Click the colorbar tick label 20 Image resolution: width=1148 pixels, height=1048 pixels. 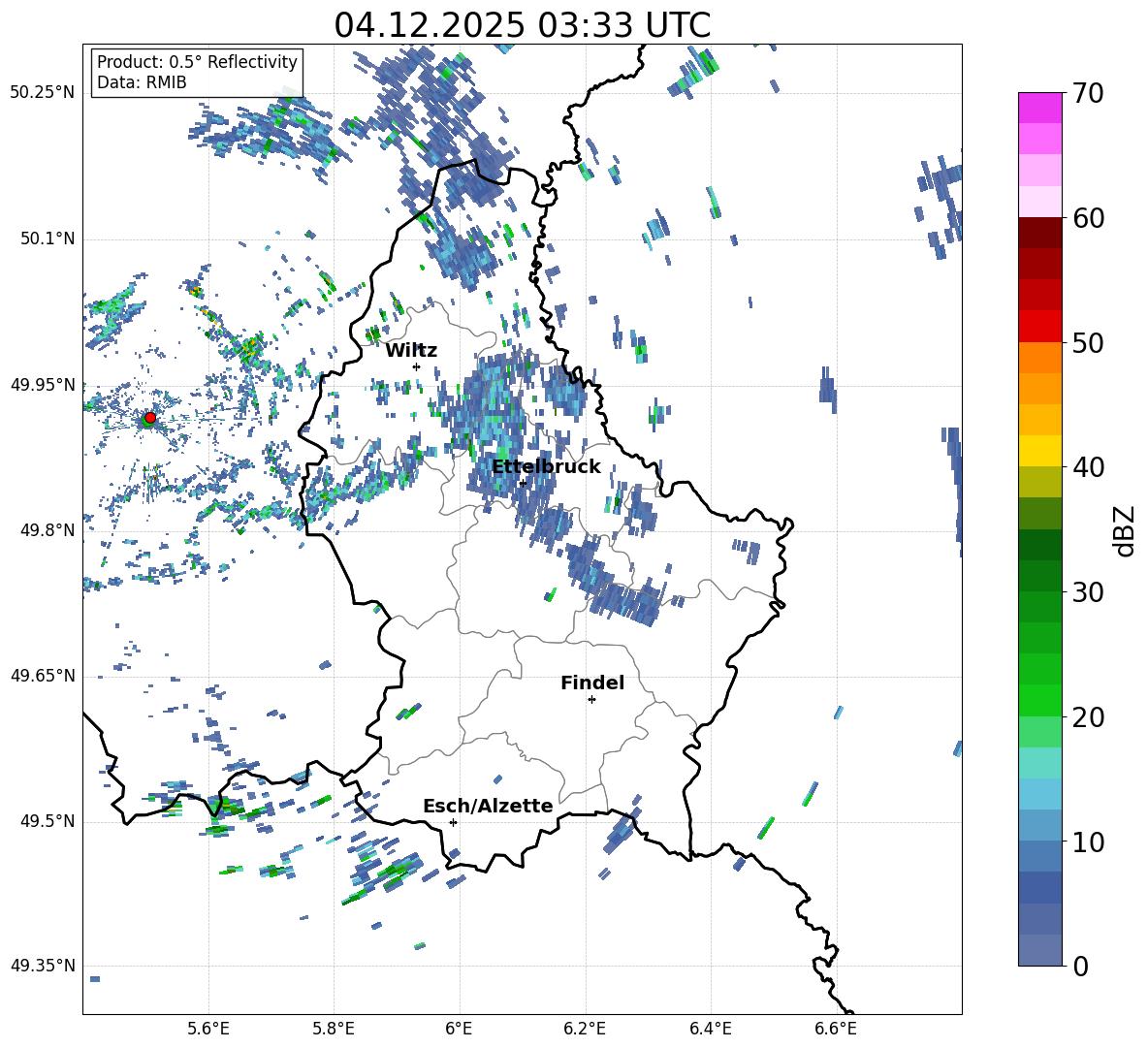coord(1088,716)
